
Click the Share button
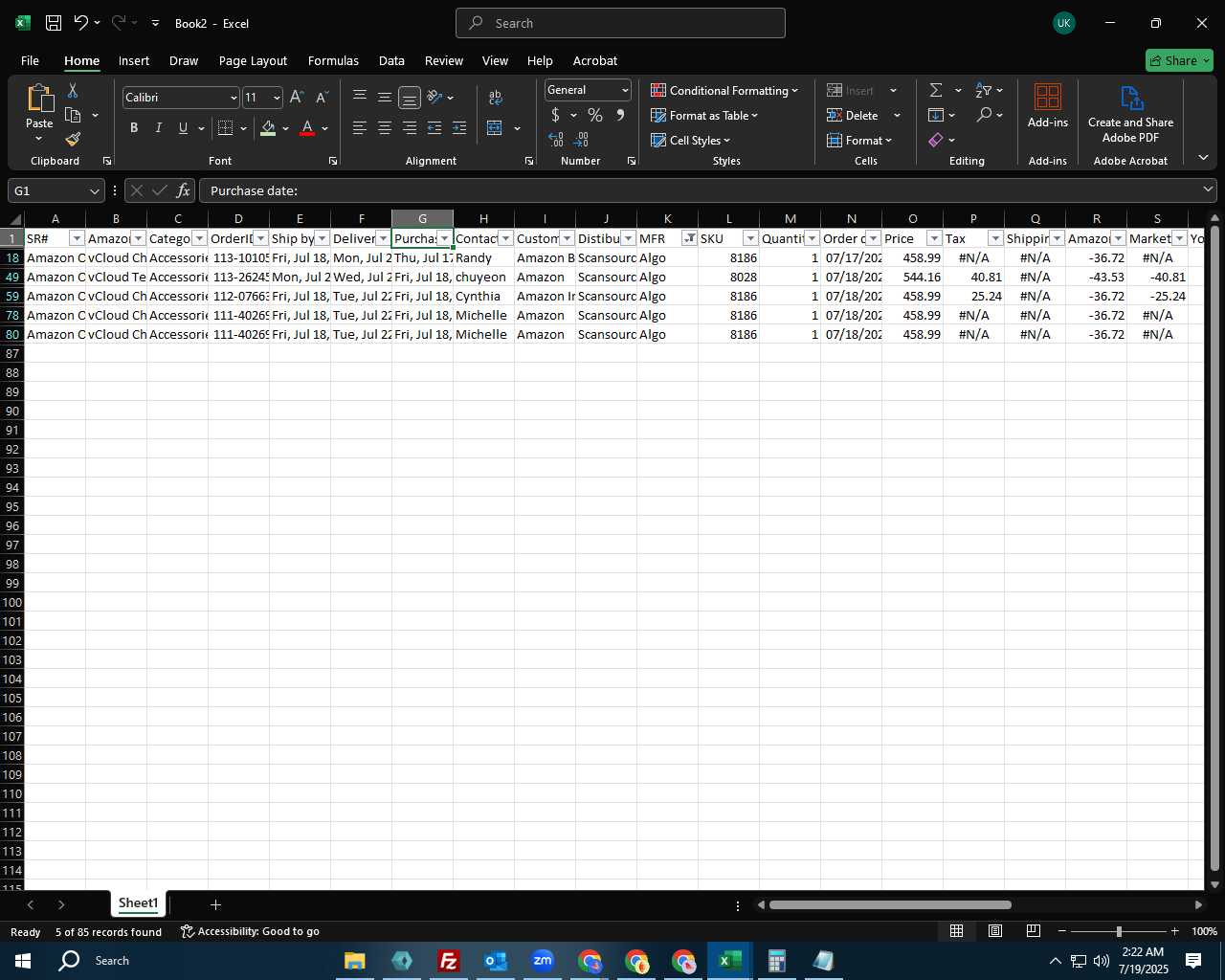1179,60
